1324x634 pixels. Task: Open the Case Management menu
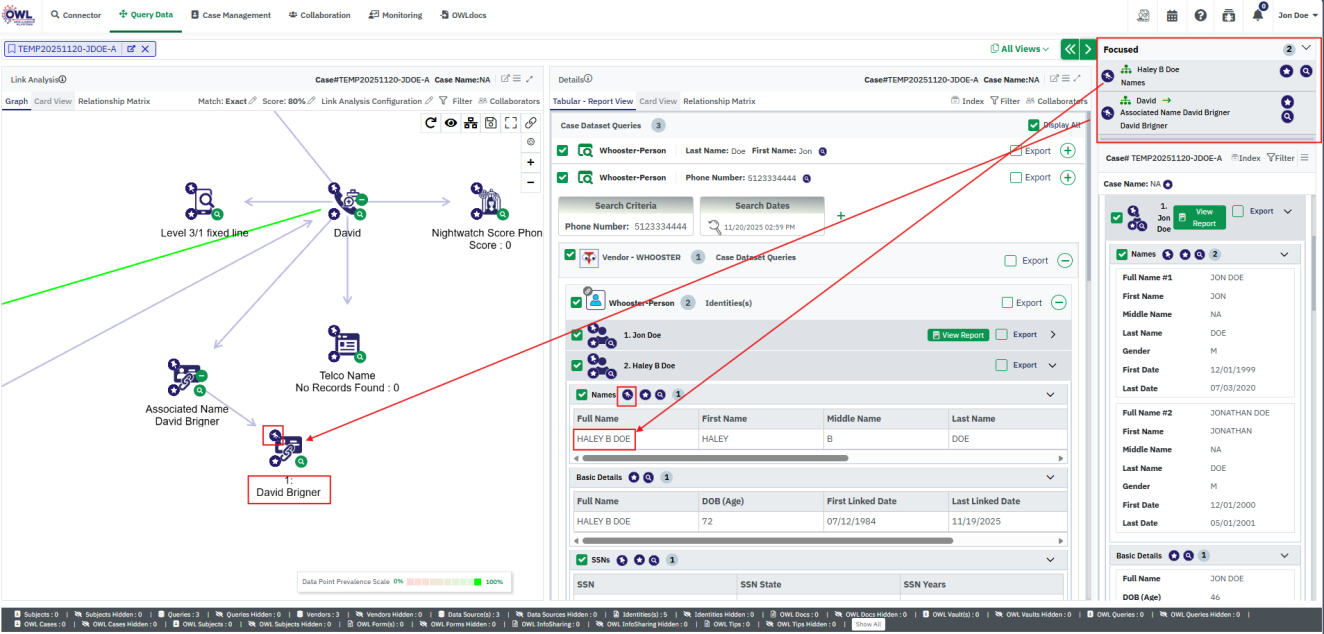click(230, 16)
